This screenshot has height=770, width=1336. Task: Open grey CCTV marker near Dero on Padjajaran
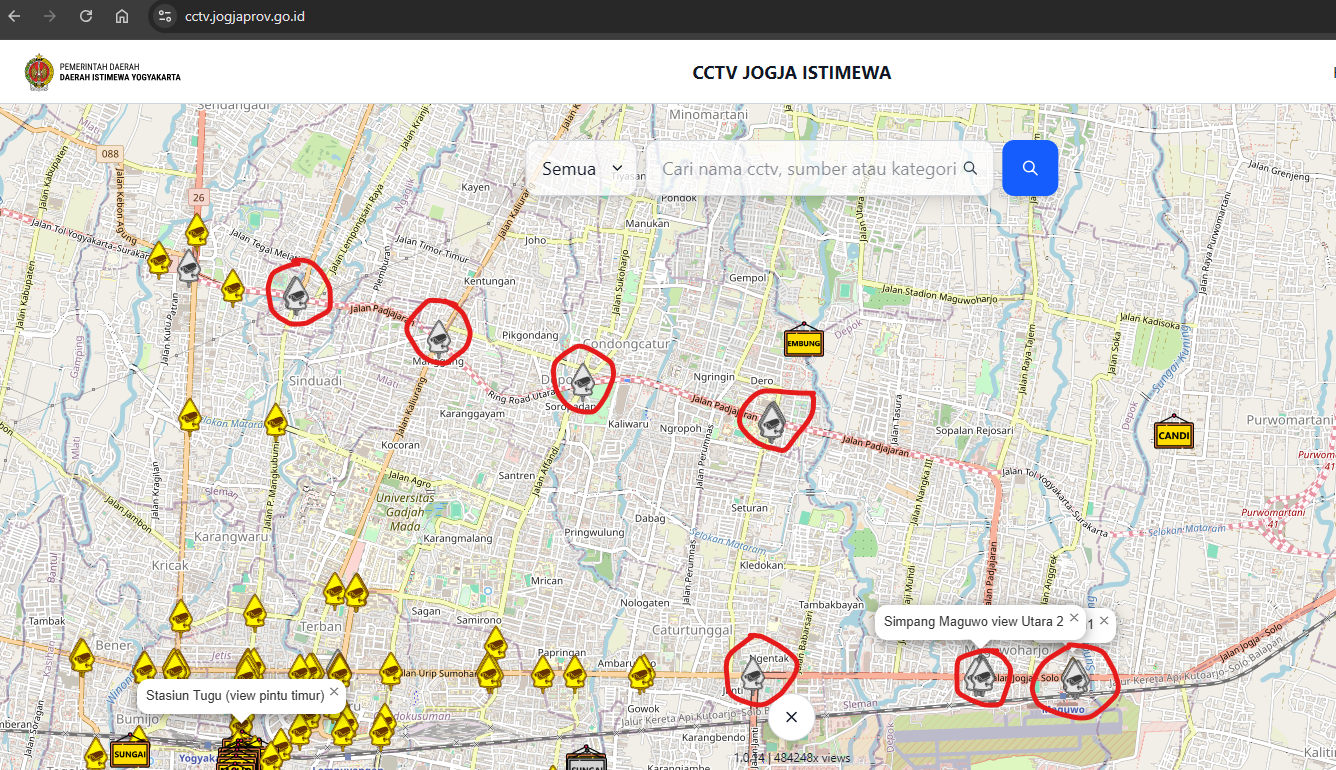tap(770, 420)
